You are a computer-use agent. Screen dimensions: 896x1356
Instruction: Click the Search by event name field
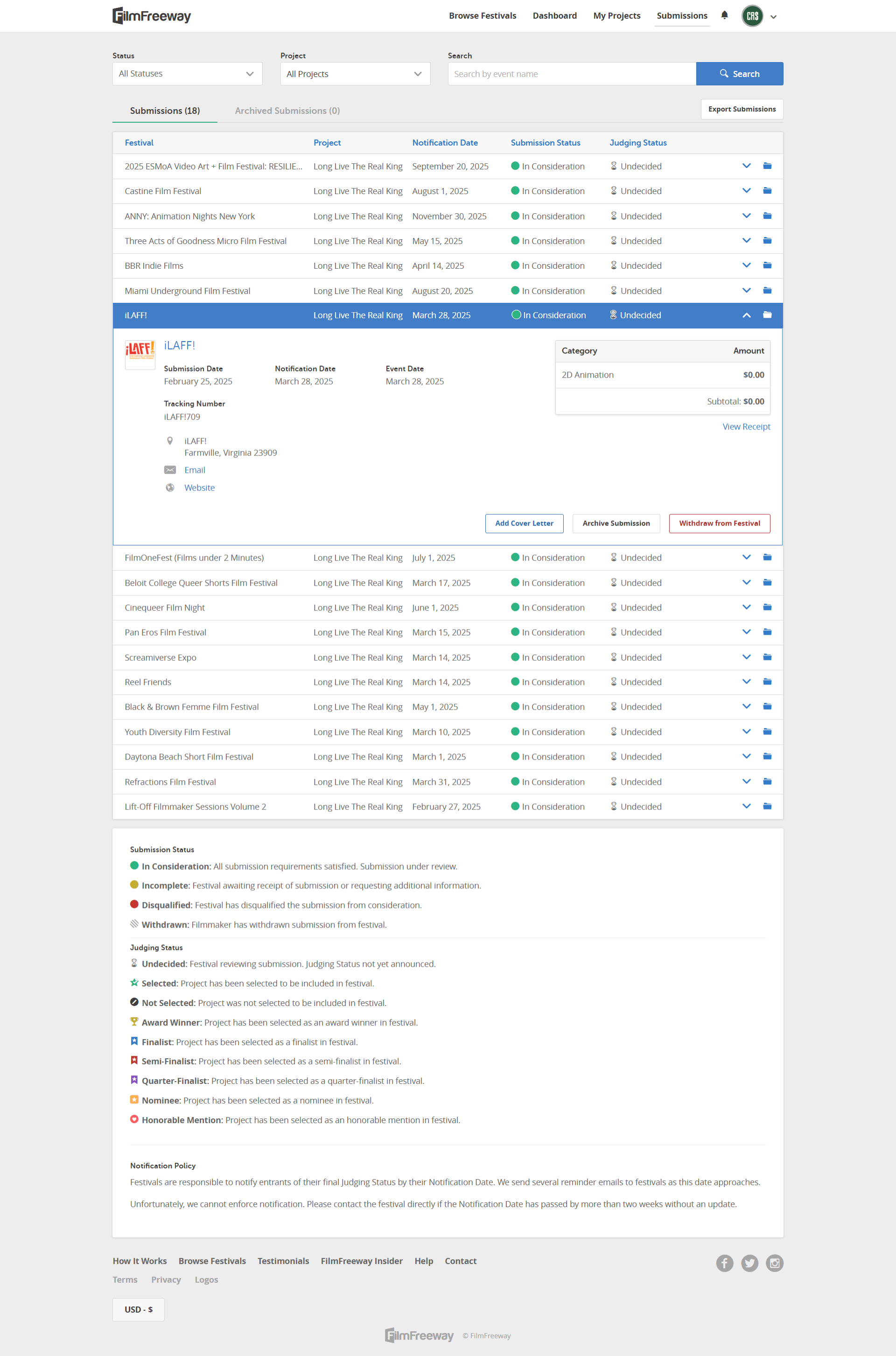coord(571,74)
